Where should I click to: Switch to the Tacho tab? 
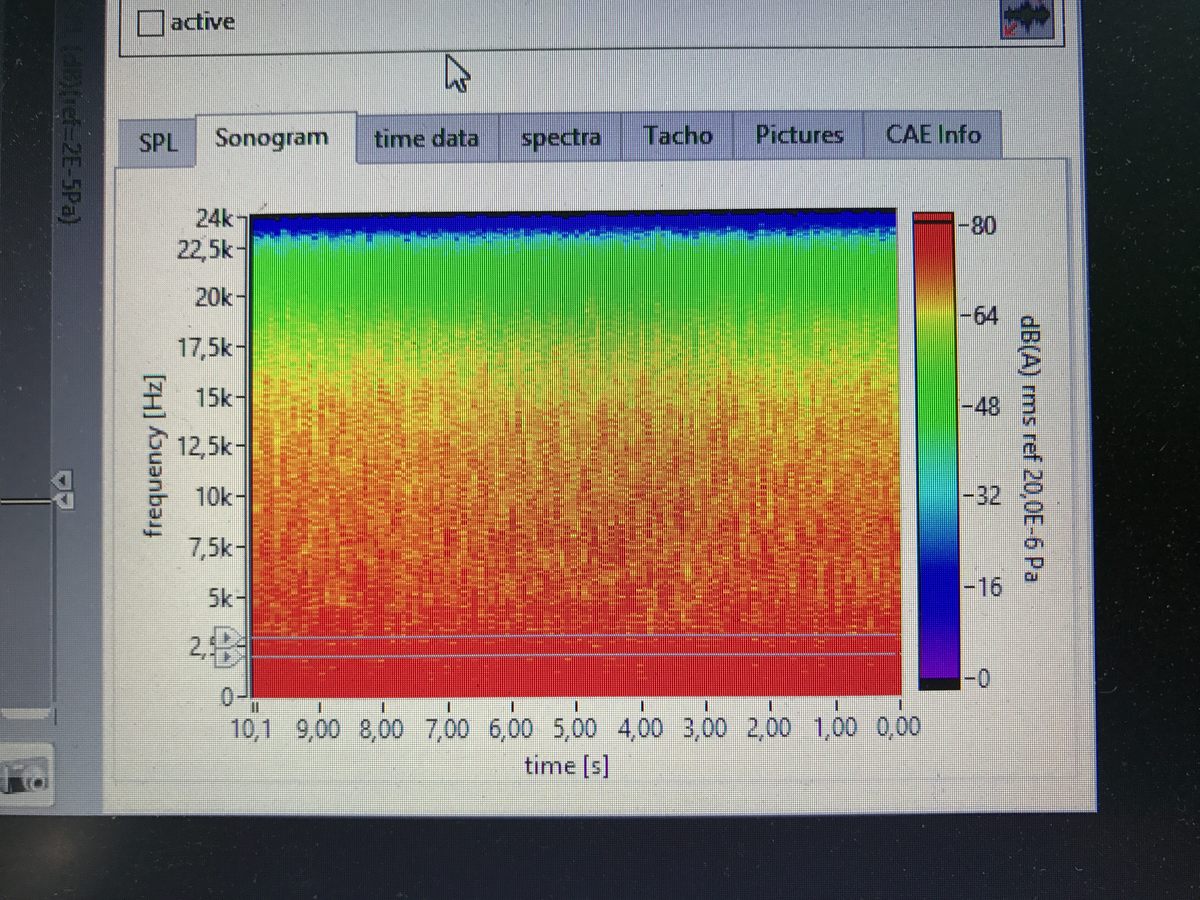pyautogui.click(x=678, y=135)
